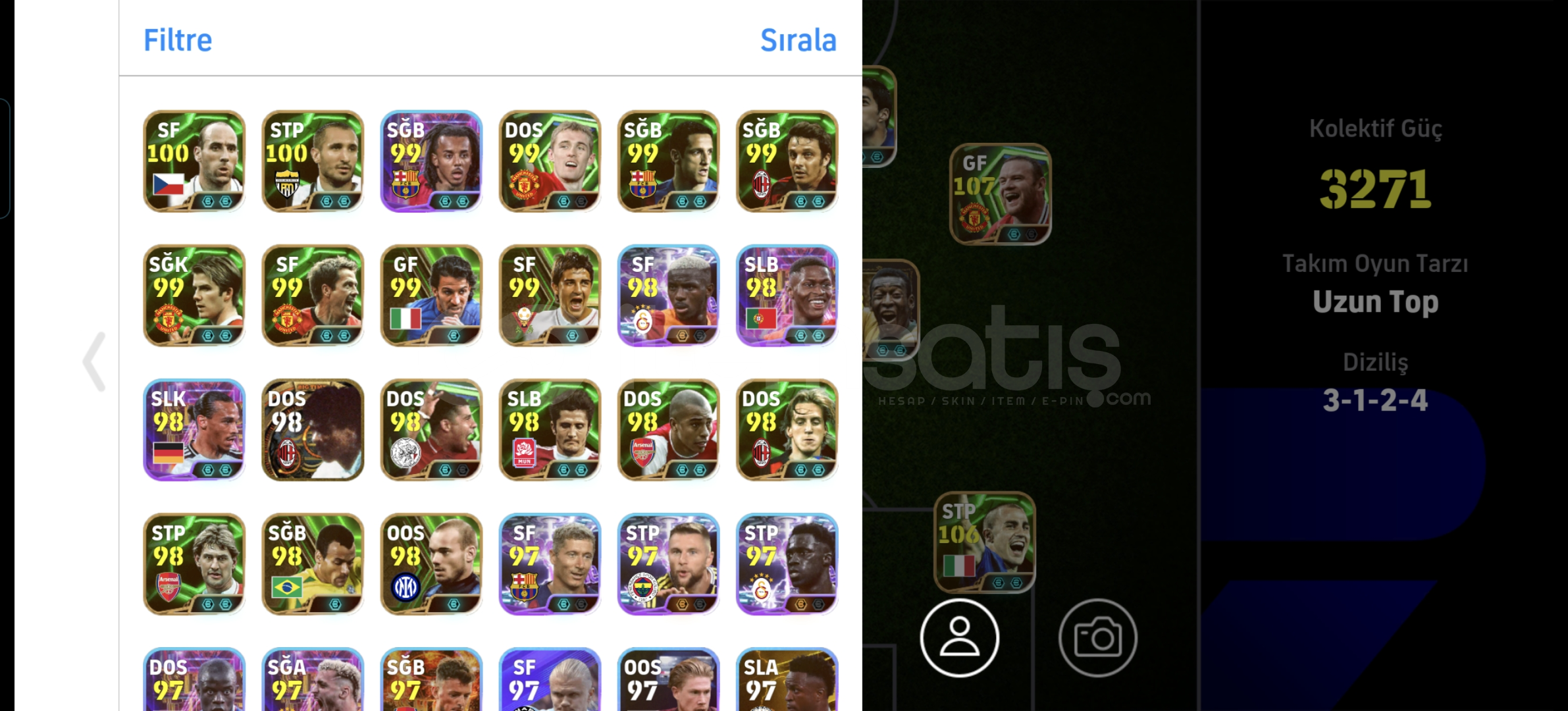Open the profile person icon button
1568x711 pixels.
(959, 638)
